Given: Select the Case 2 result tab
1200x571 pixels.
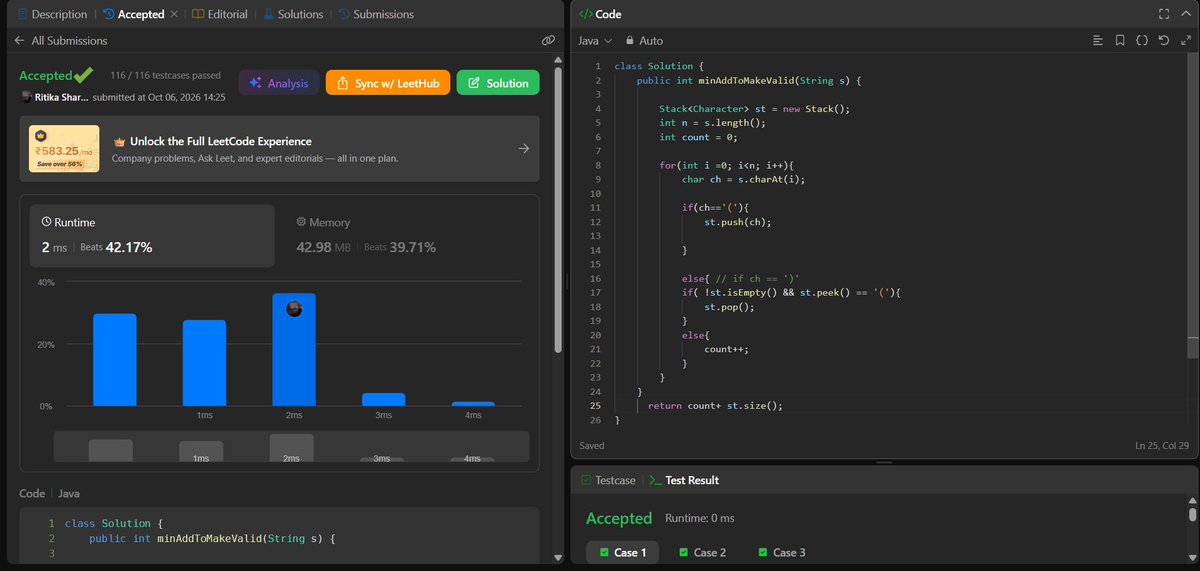Looking at the screenshot, I should [x=702, y=552].
